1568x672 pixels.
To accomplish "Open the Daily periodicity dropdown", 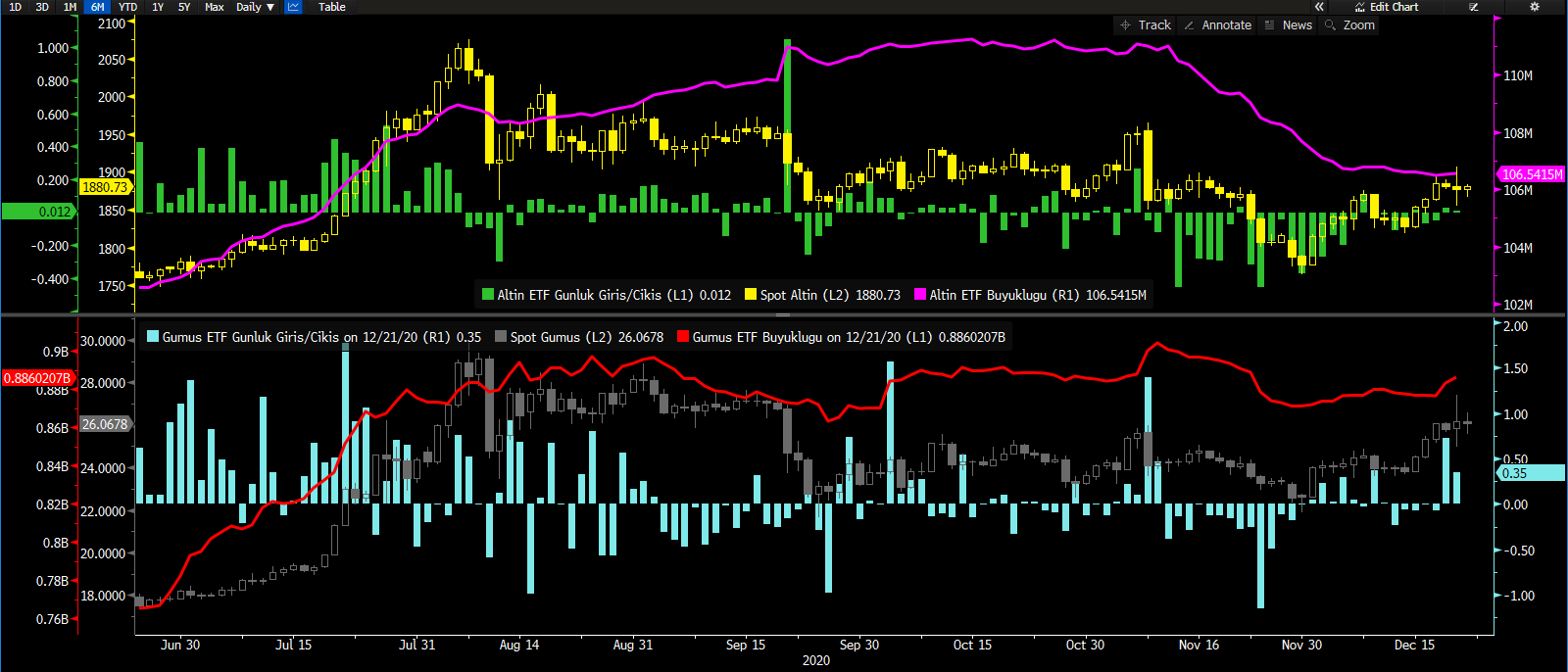I will click(x=255, y=7).
